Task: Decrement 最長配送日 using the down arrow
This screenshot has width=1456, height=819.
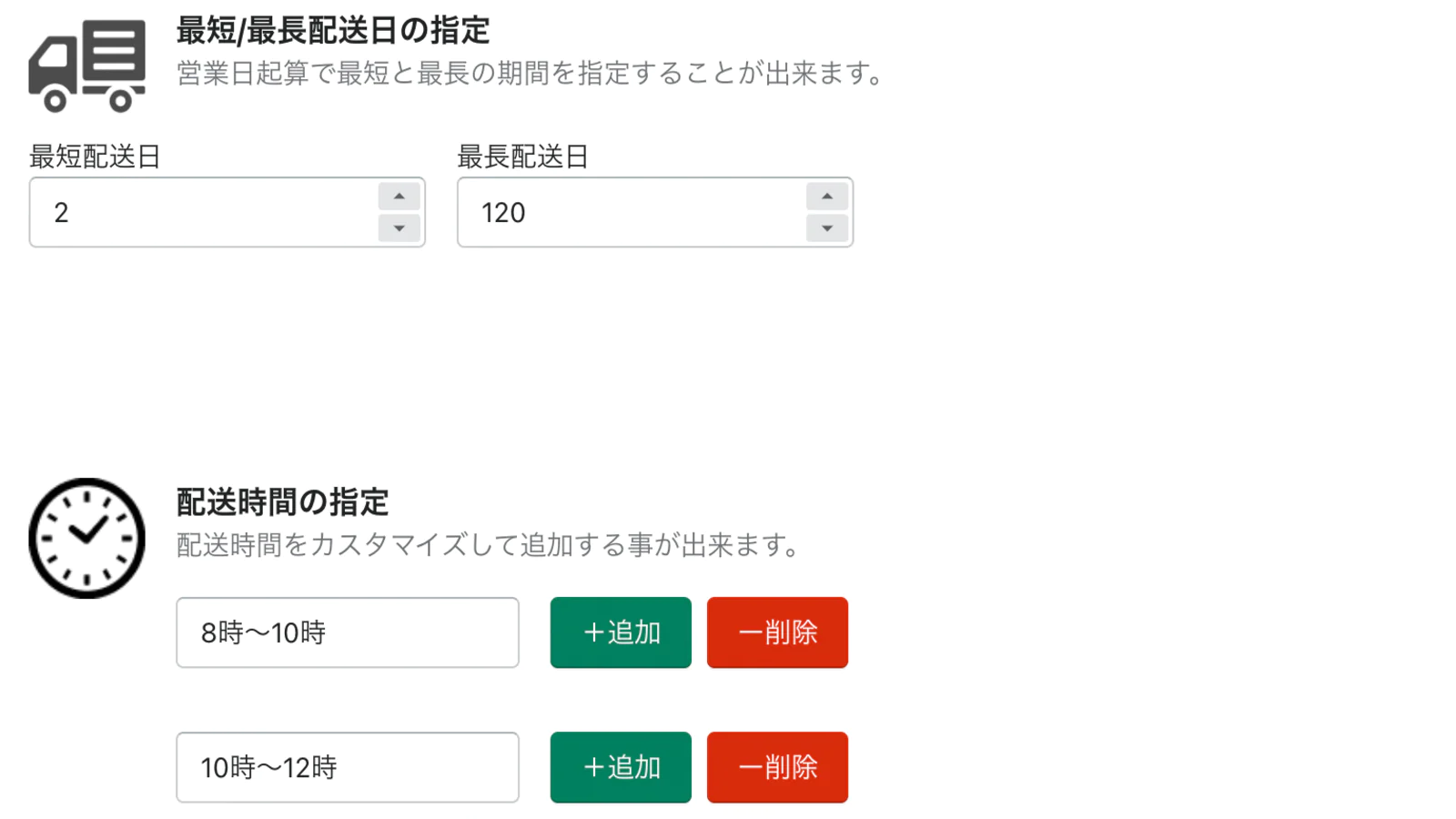Action: pyautogui.click(x=826, y=228)
